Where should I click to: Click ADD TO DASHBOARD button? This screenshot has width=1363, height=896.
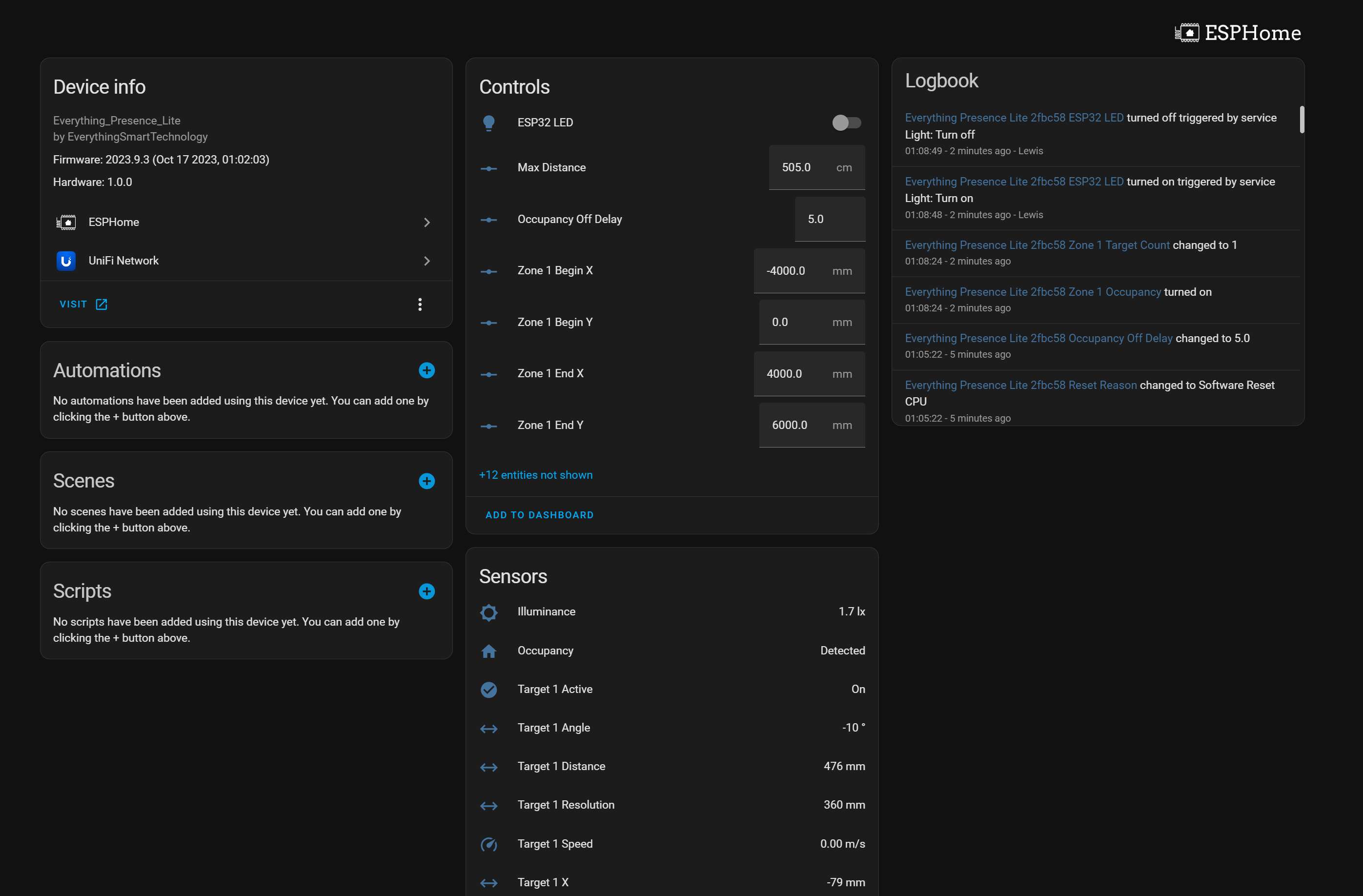point(539,515)
